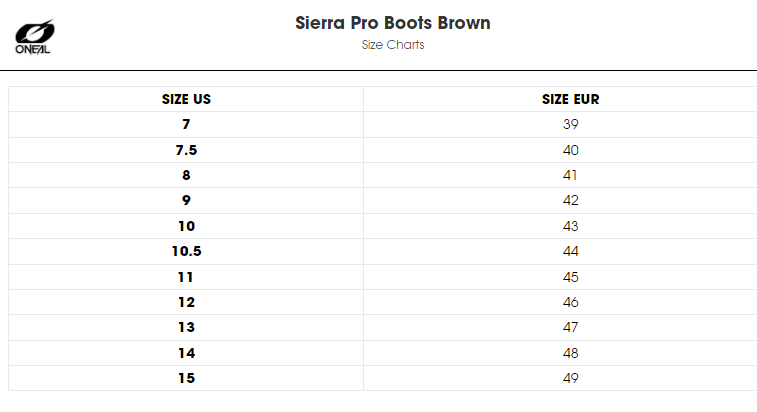
Task: Select the SIZE US column header
Action: (x=186, y=99)
